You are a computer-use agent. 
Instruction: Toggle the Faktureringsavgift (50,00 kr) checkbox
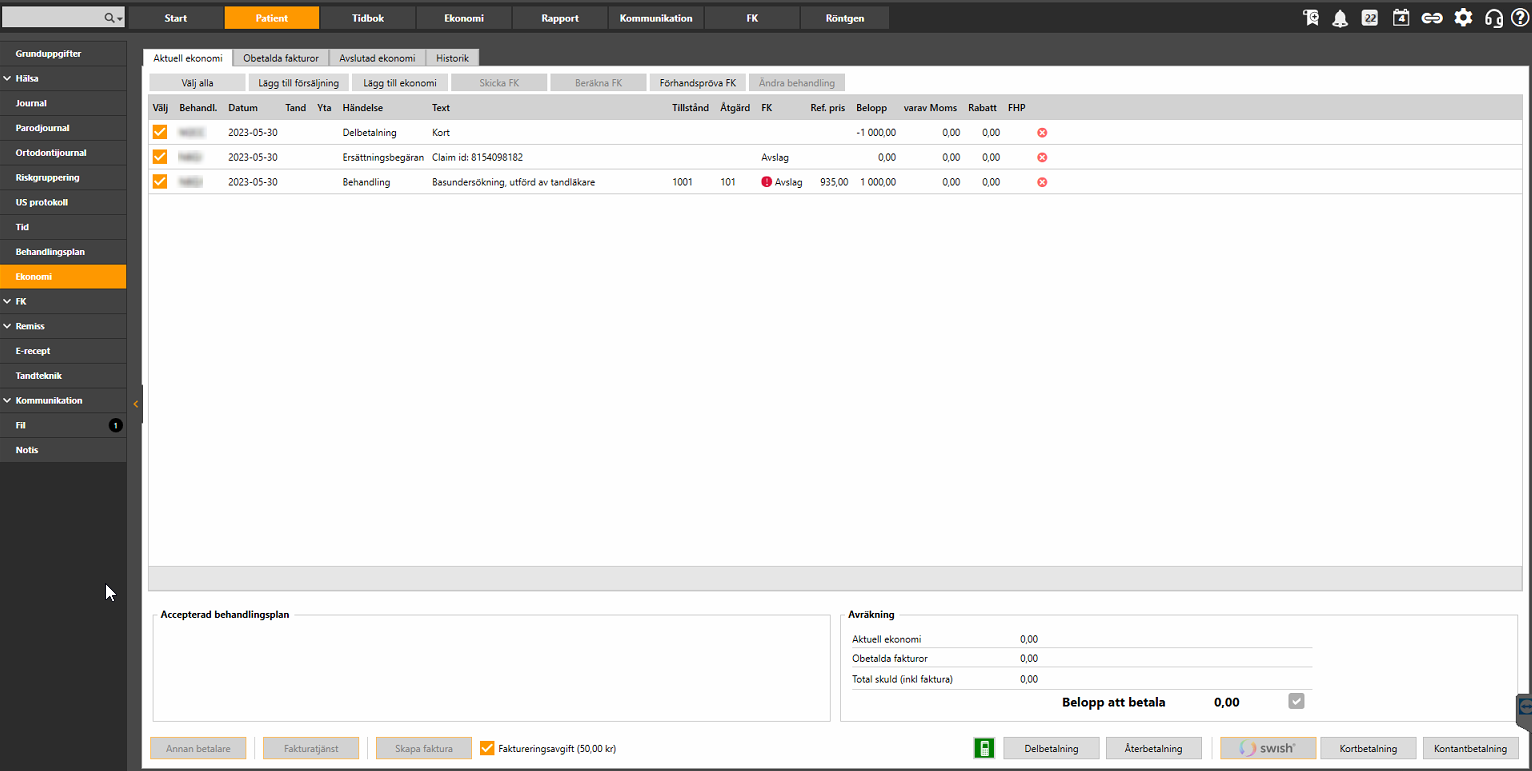click(x=488, y=748)
